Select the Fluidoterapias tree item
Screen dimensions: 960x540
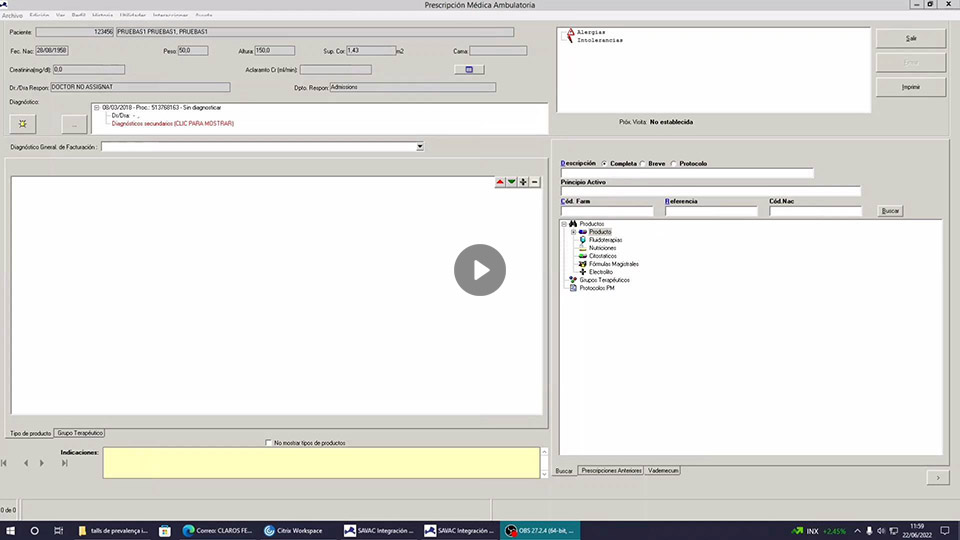tap(605, 240)
